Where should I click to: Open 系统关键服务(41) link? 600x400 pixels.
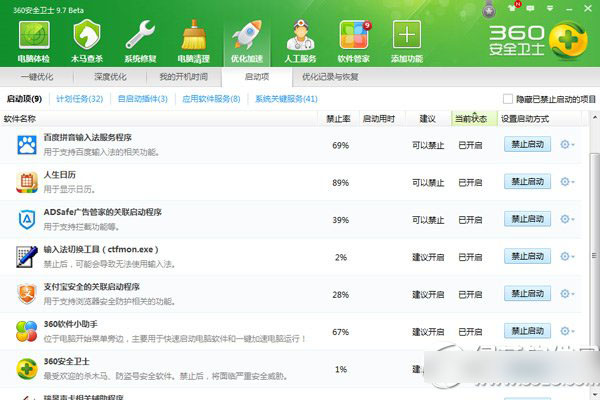286,99
